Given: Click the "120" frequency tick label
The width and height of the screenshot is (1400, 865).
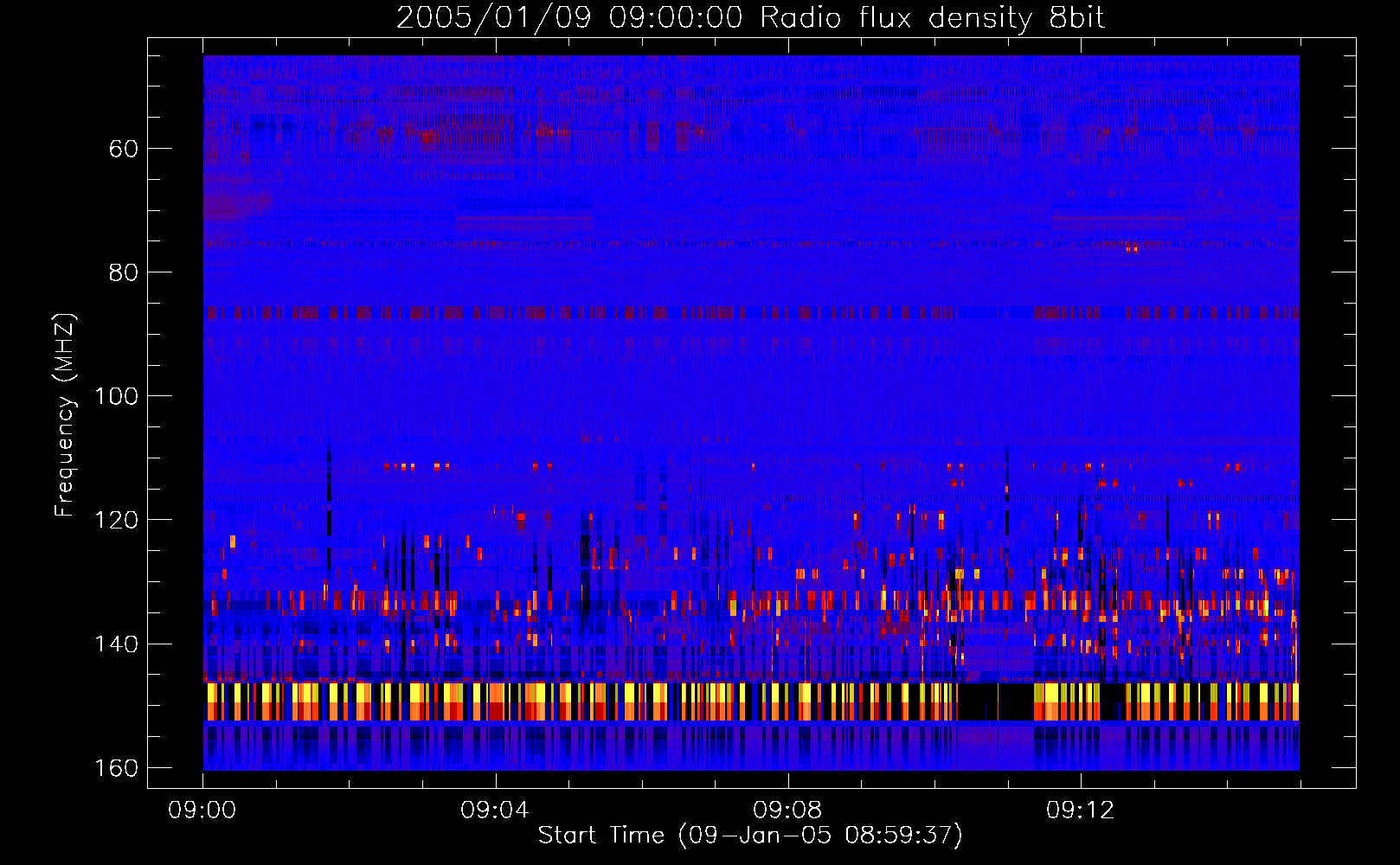Looking at the screenshot, I should click(116, 520).
